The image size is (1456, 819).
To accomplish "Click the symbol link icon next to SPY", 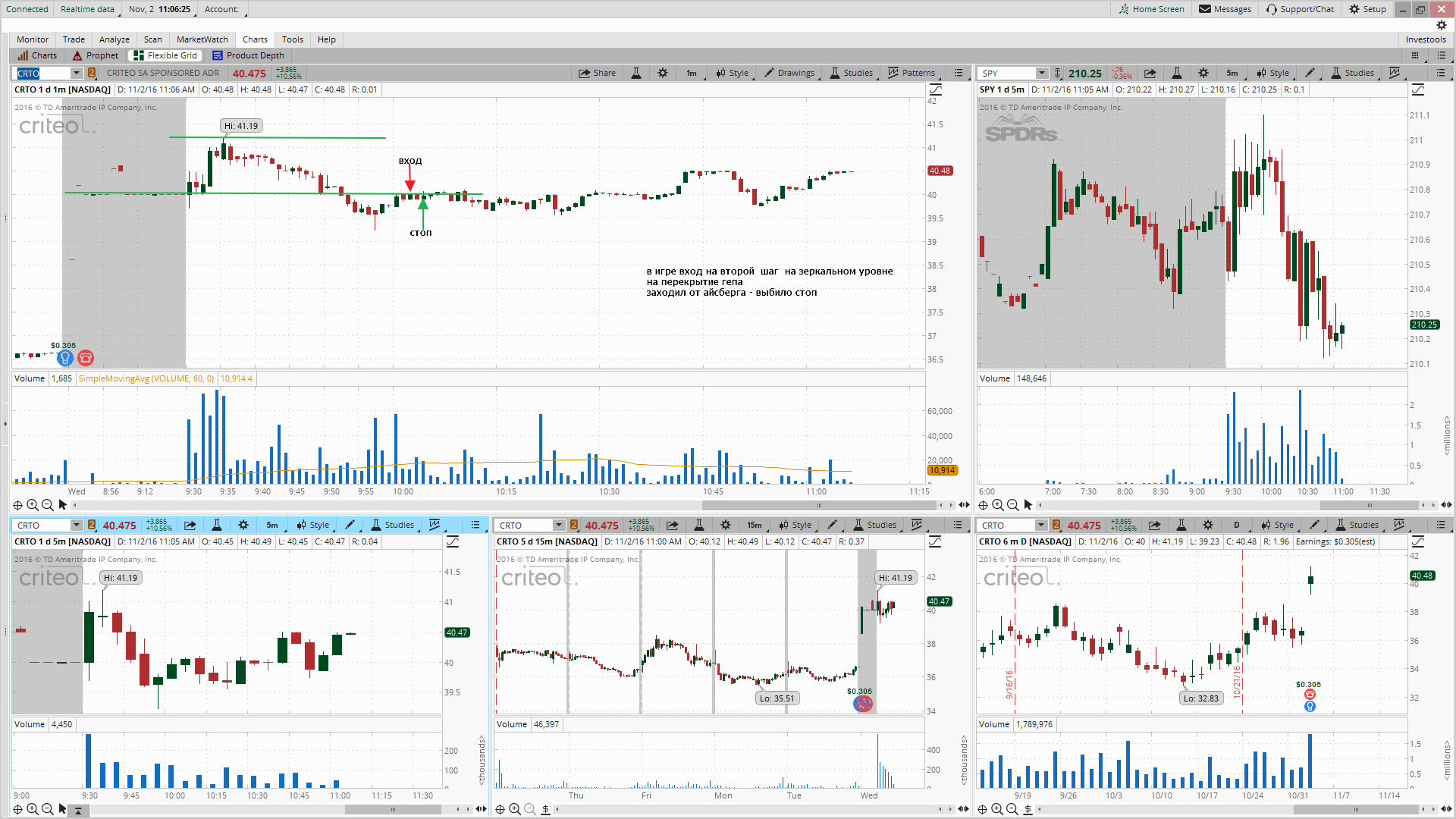I will (x=1058, y=73).
